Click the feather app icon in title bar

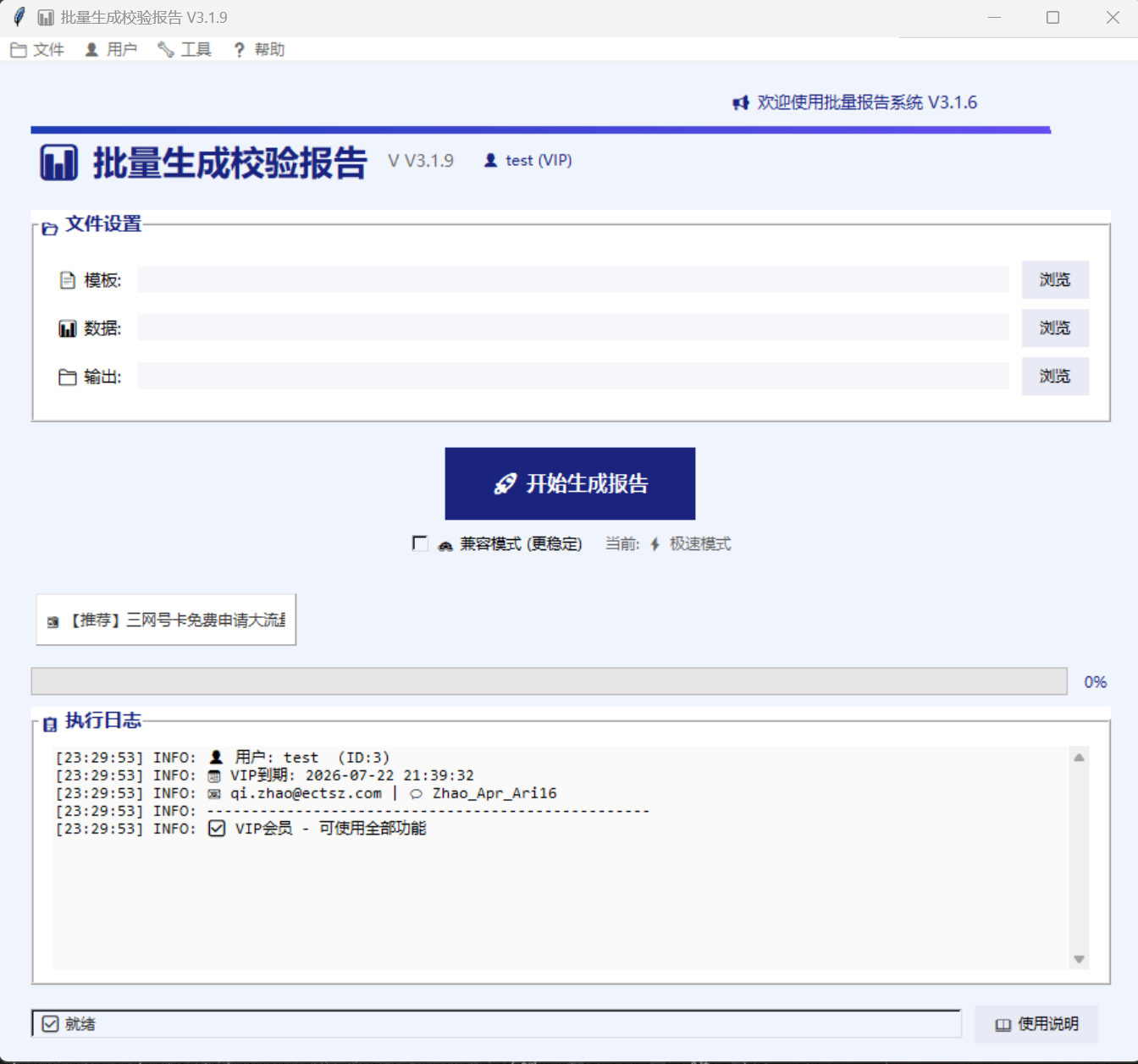point(19,17)
